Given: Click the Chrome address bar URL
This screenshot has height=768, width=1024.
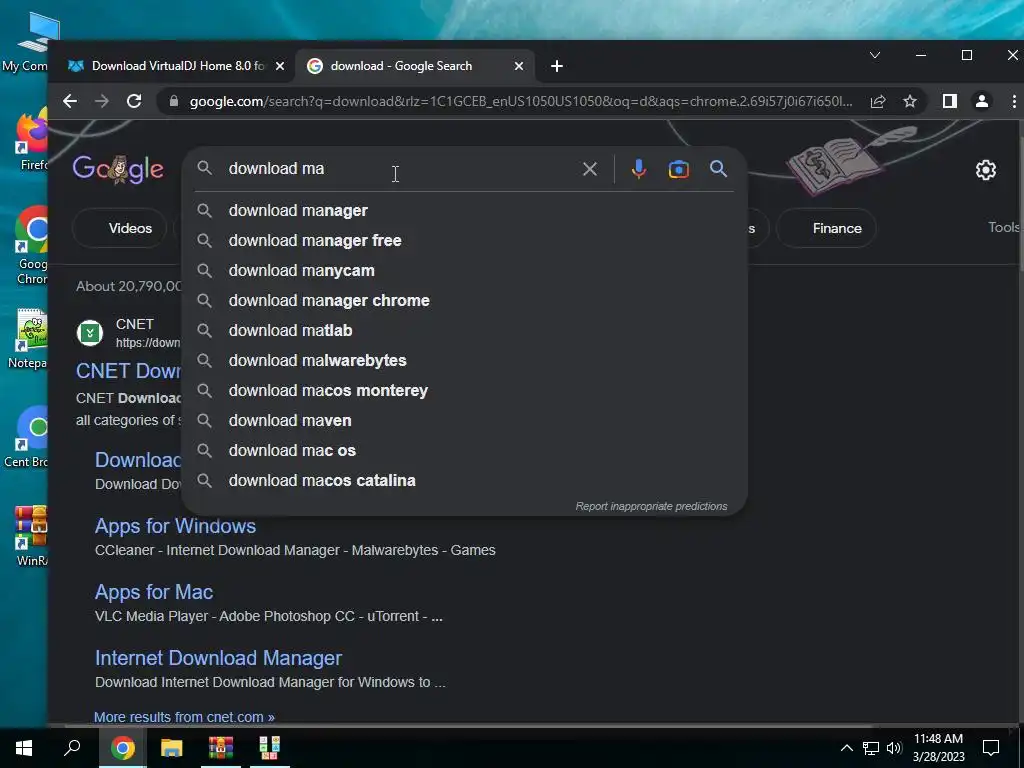Looking at the screenshot, I should pyautogui.click(x=520, y=101).
